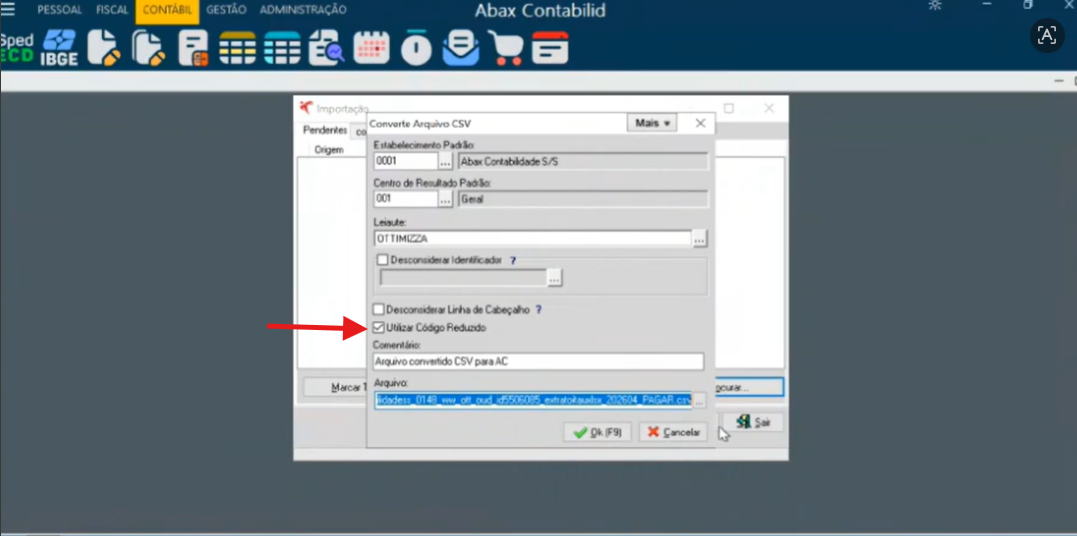The image size is (1077, 536).
Task: Open the red-topped card window icon
Action: pyautogui.click(x=550, y=48)
